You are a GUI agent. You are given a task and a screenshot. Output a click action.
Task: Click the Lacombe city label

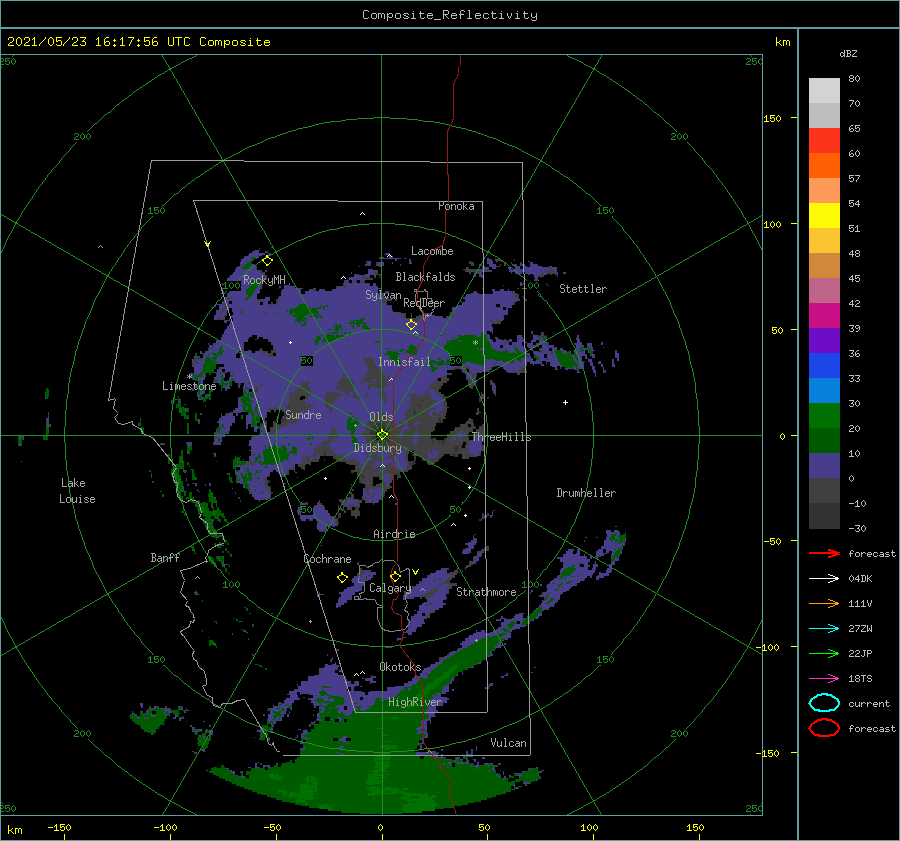pyautogui.click(x=432, y=251)
